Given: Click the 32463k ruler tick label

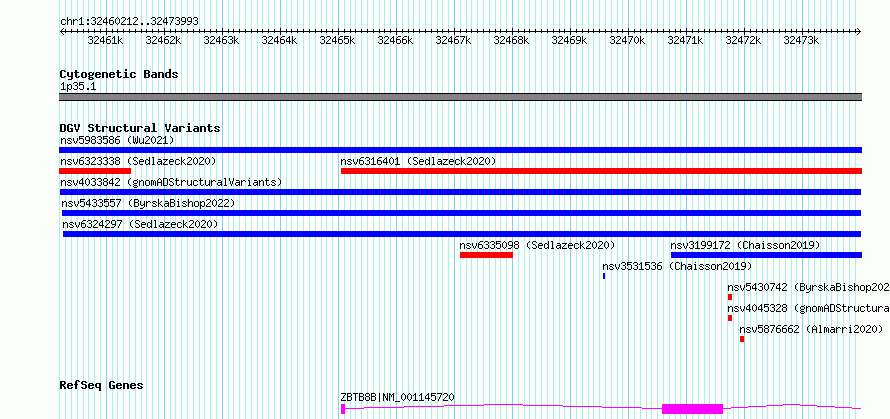Looking at the screenshot, I should tap(221, 40).
